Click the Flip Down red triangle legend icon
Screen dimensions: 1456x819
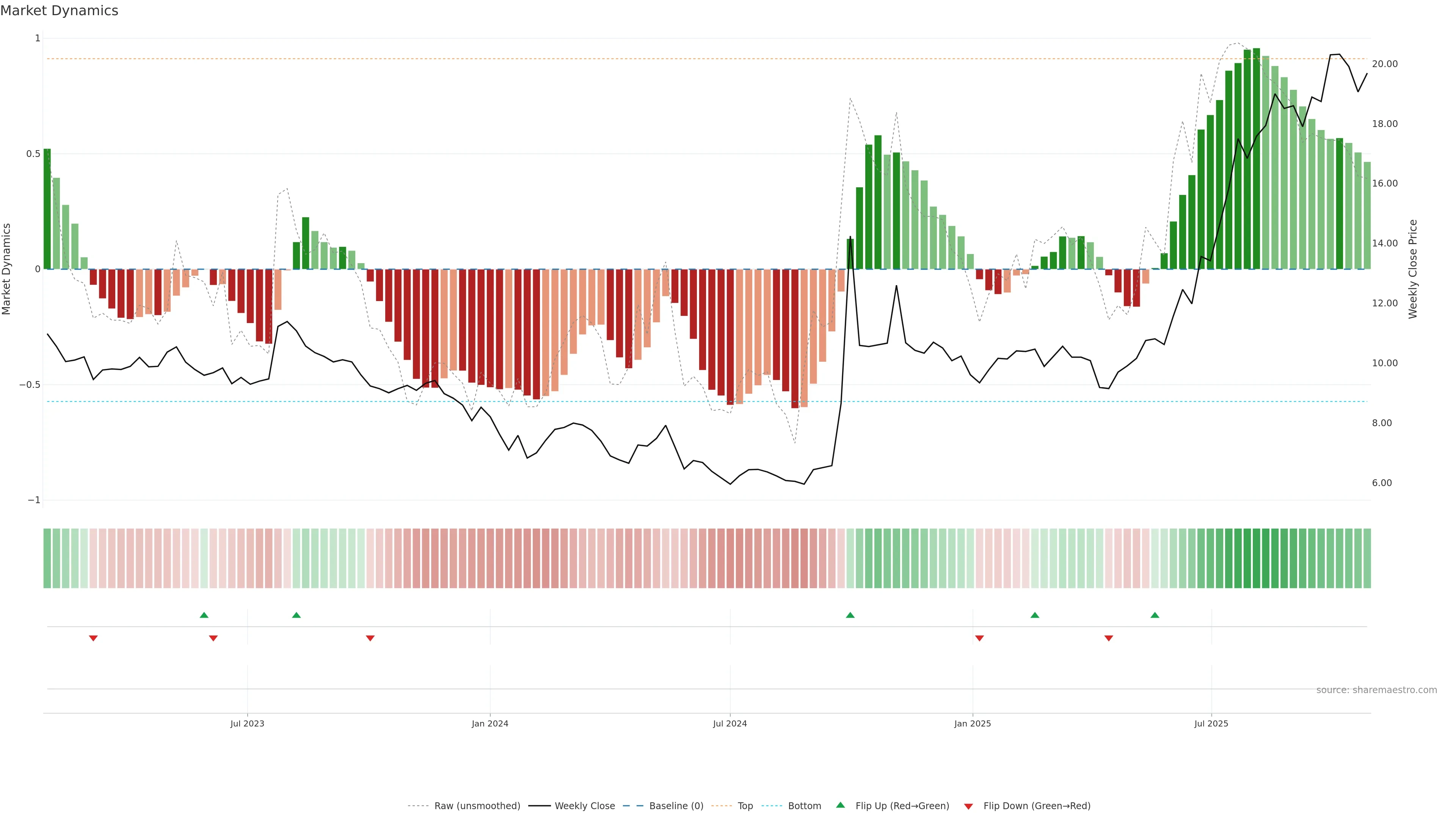click(x=968, y=806)
